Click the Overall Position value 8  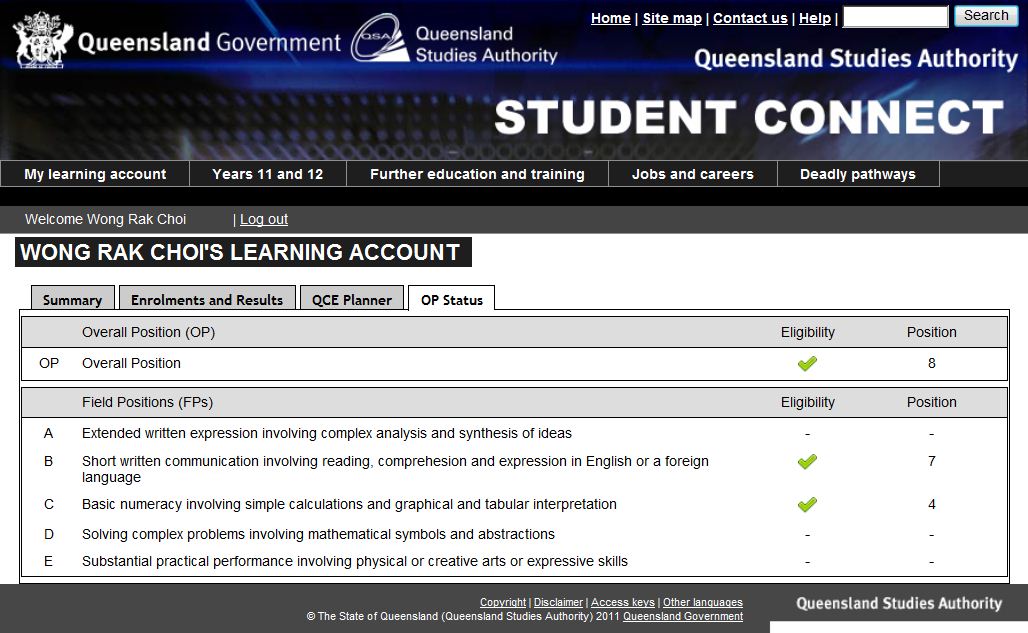932,363
